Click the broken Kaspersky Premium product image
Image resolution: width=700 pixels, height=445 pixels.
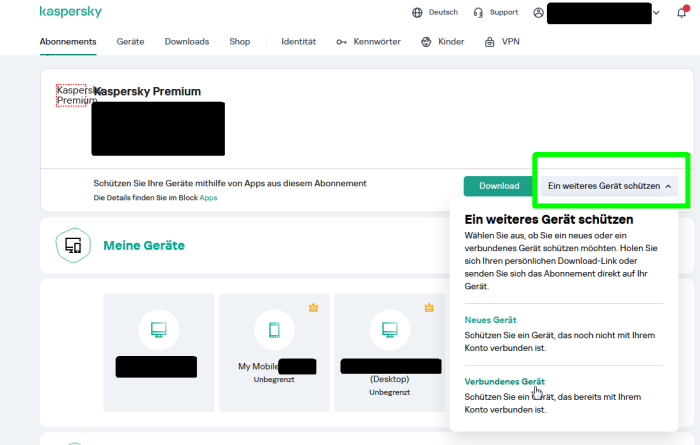coord(71,95)
